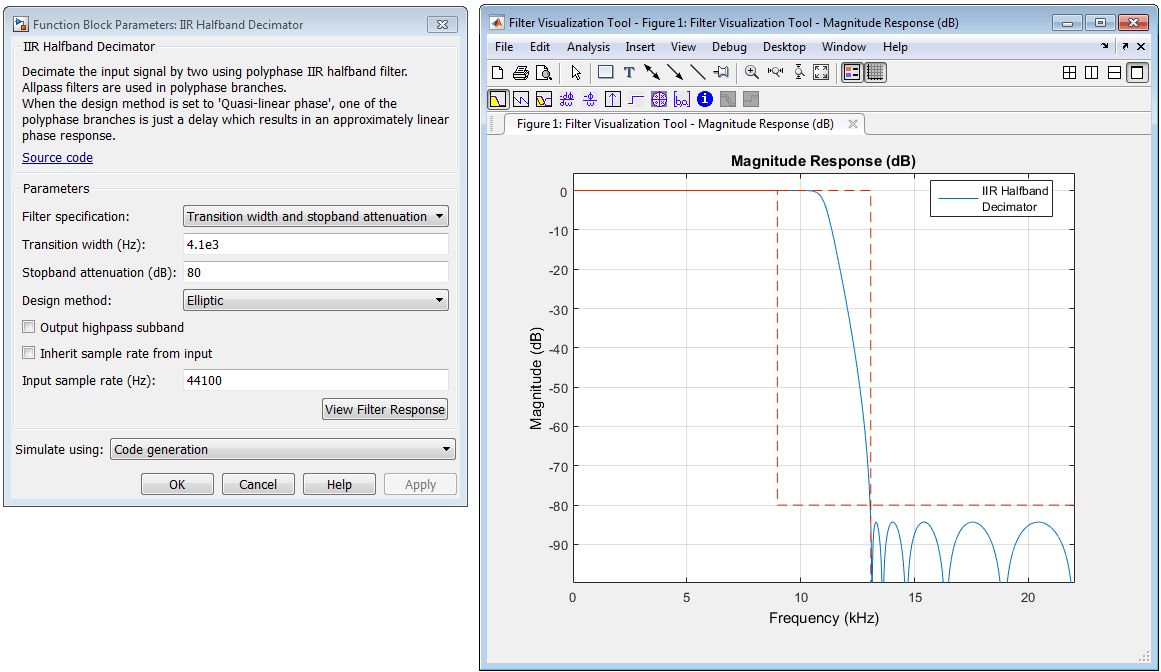Screen dimensions: 1161x672
Task: Click Magnitude Response Estimate icon
Action: click(728, 99)
